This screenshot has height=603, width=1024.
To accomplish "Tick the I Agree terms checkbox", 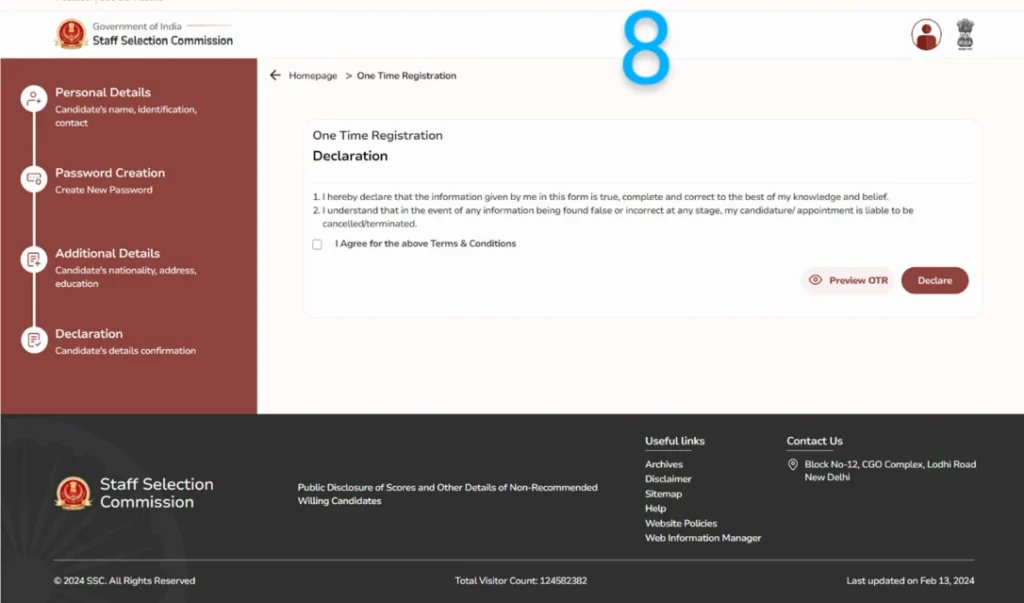I will pos(317,244).
